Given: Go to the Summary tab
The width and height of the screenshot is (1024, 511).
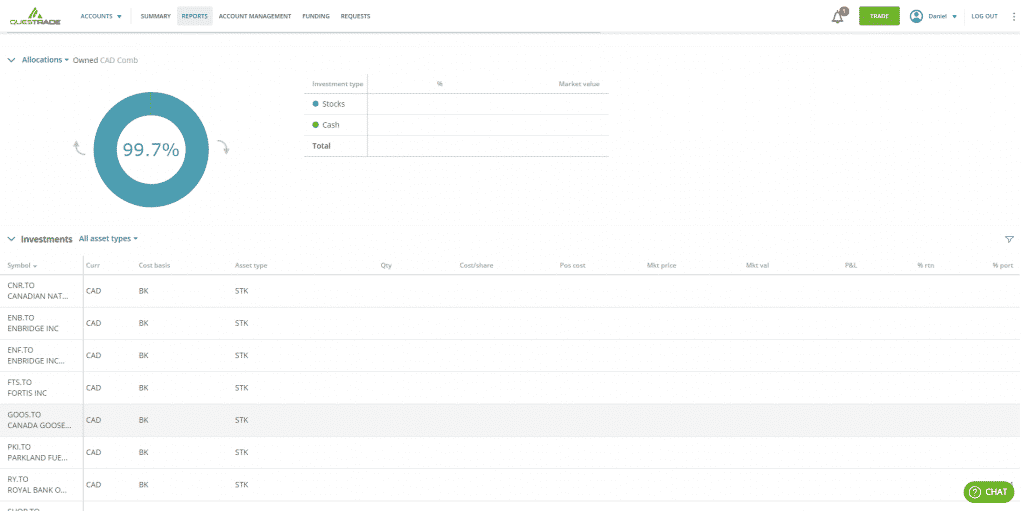Looking at the screenshot, I should click(155, 16).
